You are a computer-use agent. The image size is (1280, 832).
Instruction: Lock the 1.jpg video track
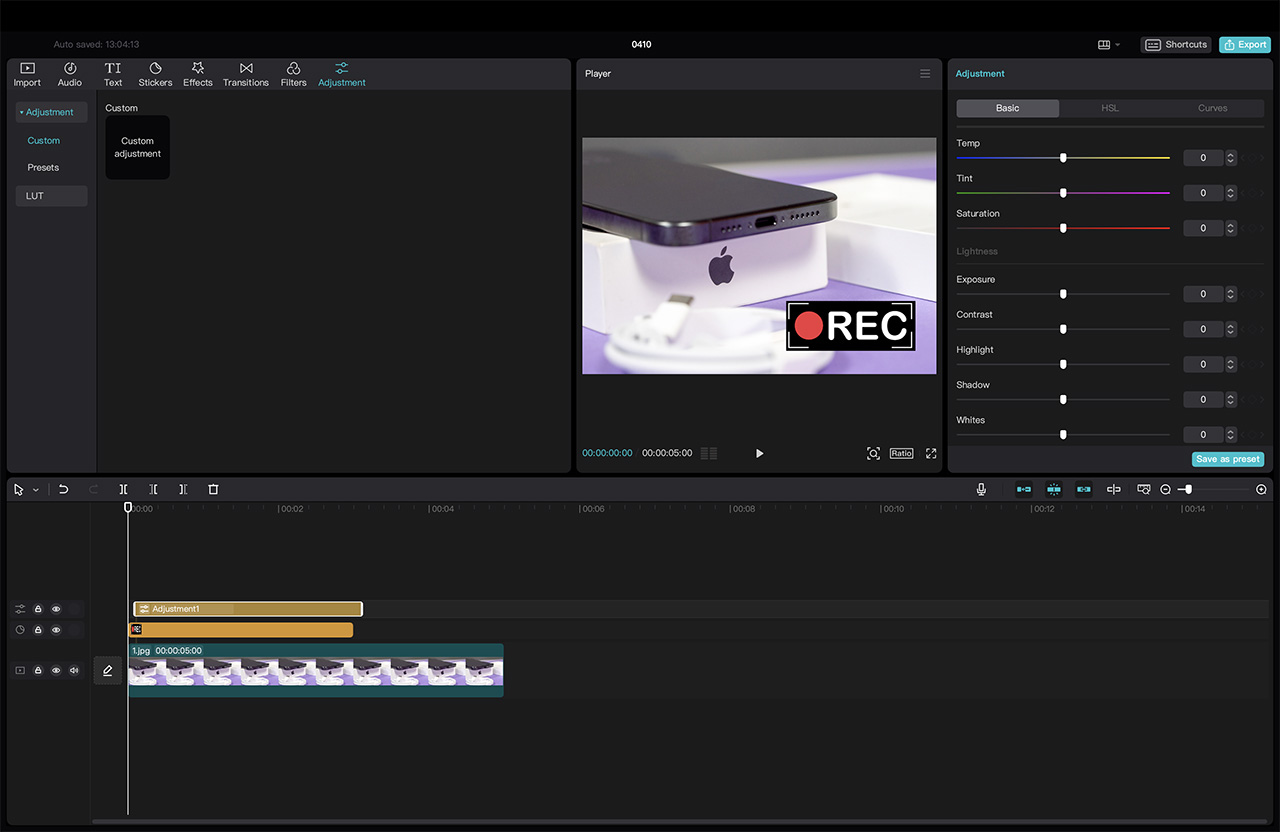coord(38,670)
